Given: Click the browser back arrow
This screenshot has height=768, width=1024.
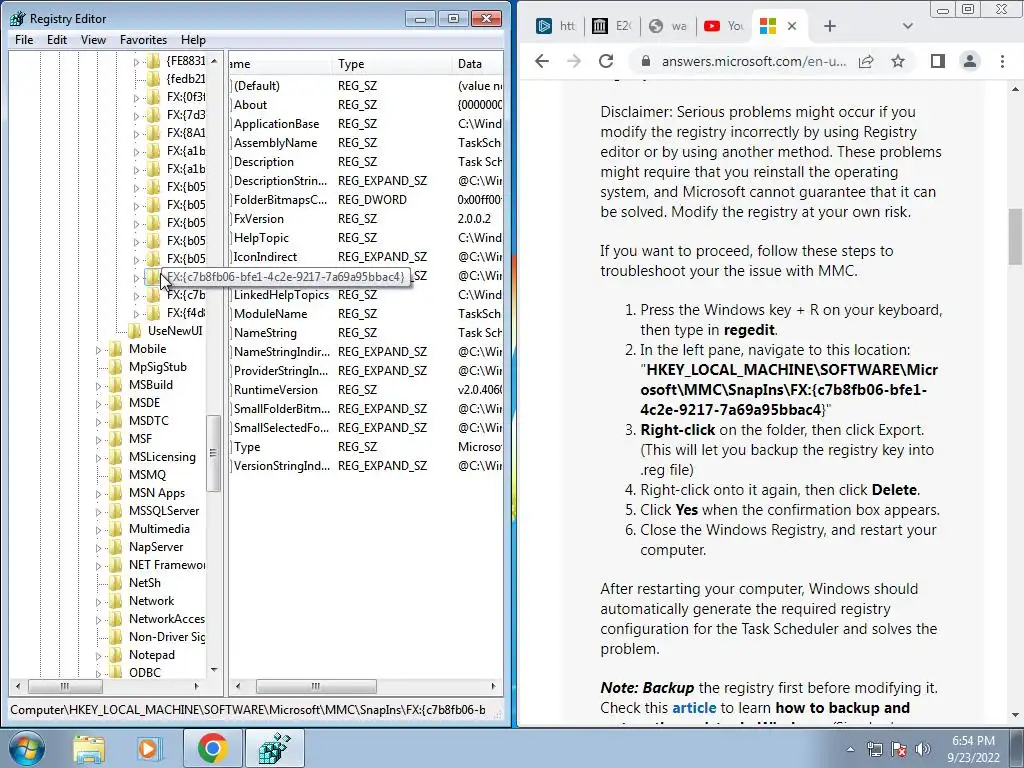Looking at the screenshot, I should [542, 61].
